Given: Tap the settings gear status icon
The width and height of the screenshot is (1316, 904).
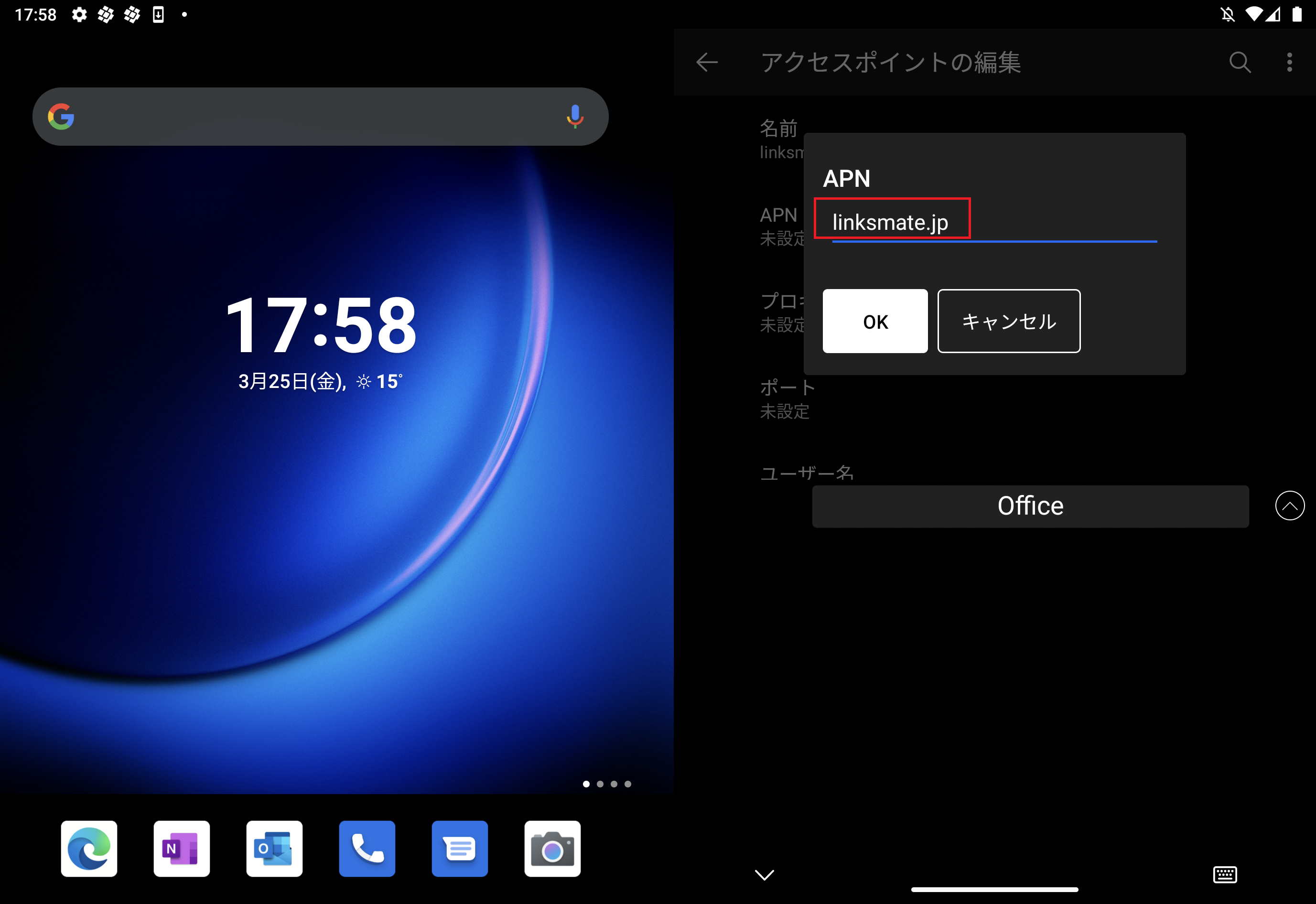Looking at the screenshot, I should point(79,14).
